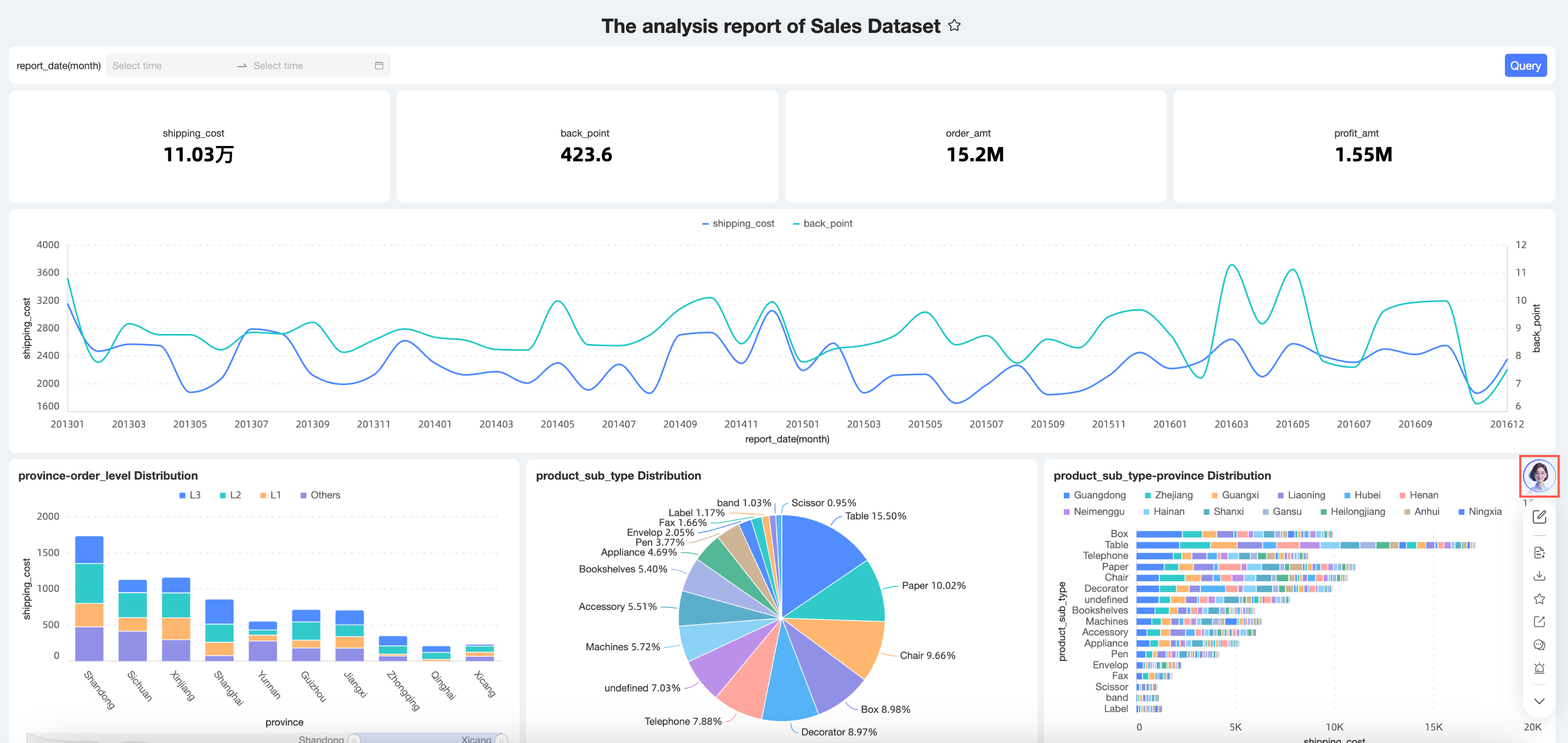
Task: Open the AI assistant avatar
Action: 1539,476
